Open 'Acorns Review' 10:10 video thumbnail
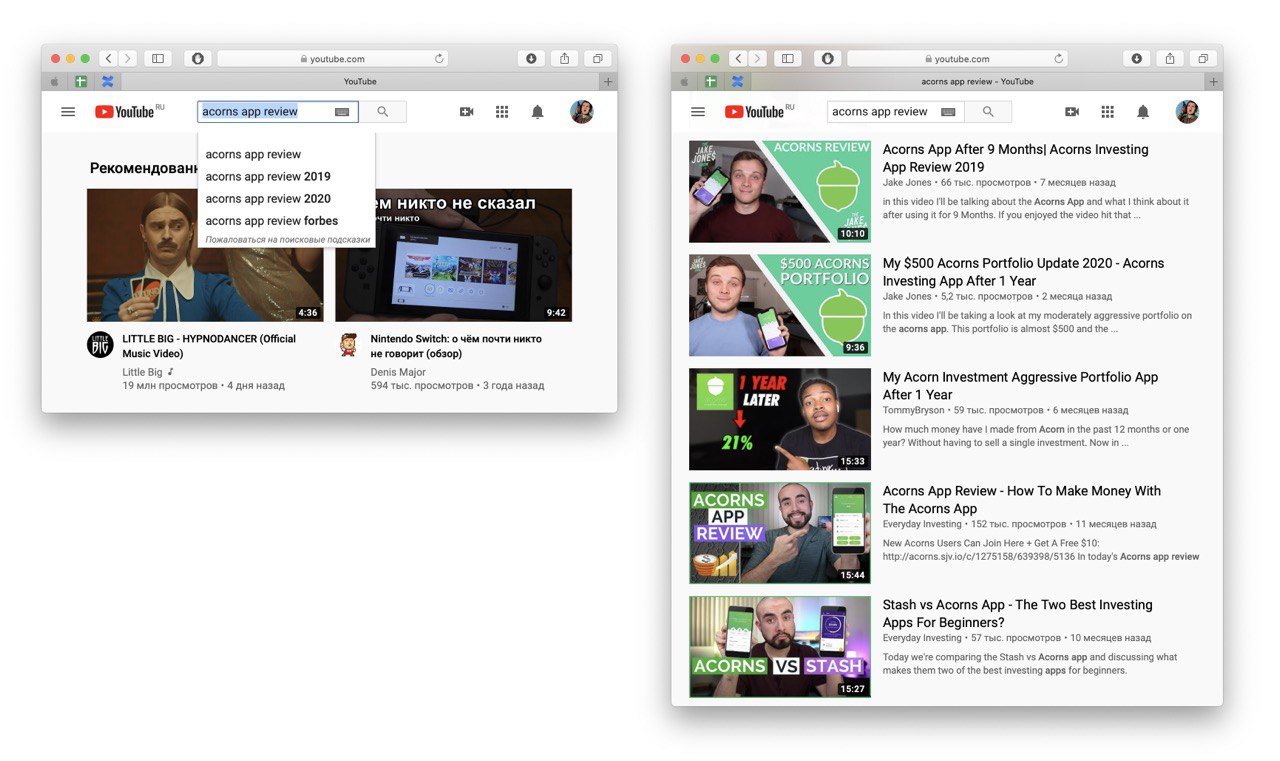The height and width of the screenshot is (761, 1280). (x=780, y=191)
